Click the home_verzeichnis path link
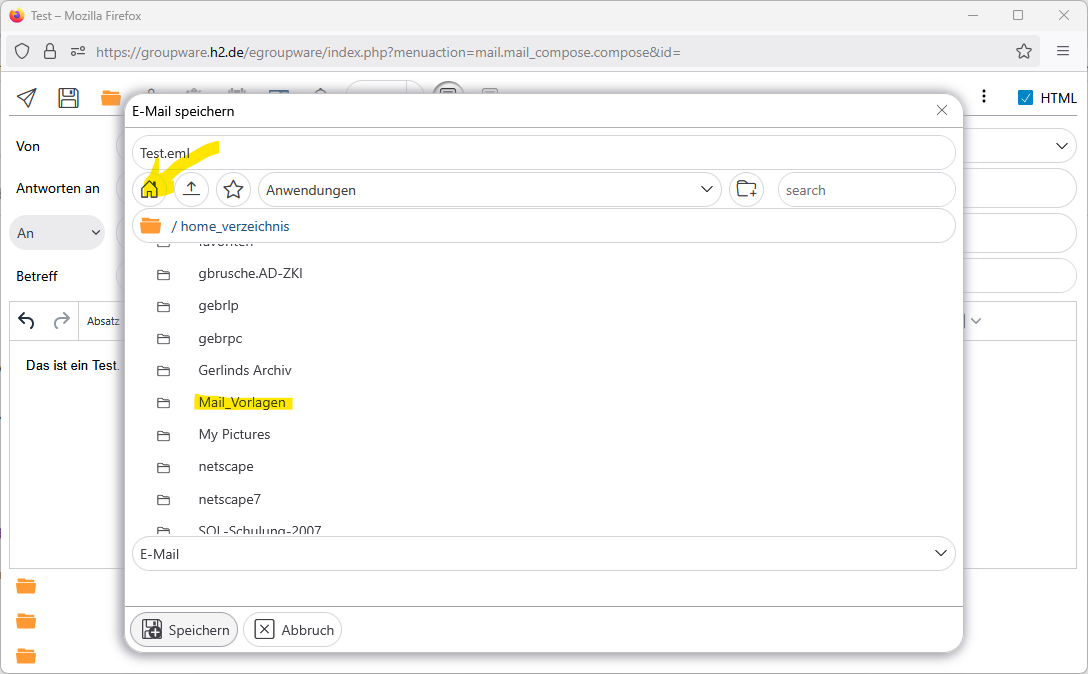The image size is (1088, 674). click(235, 226)
